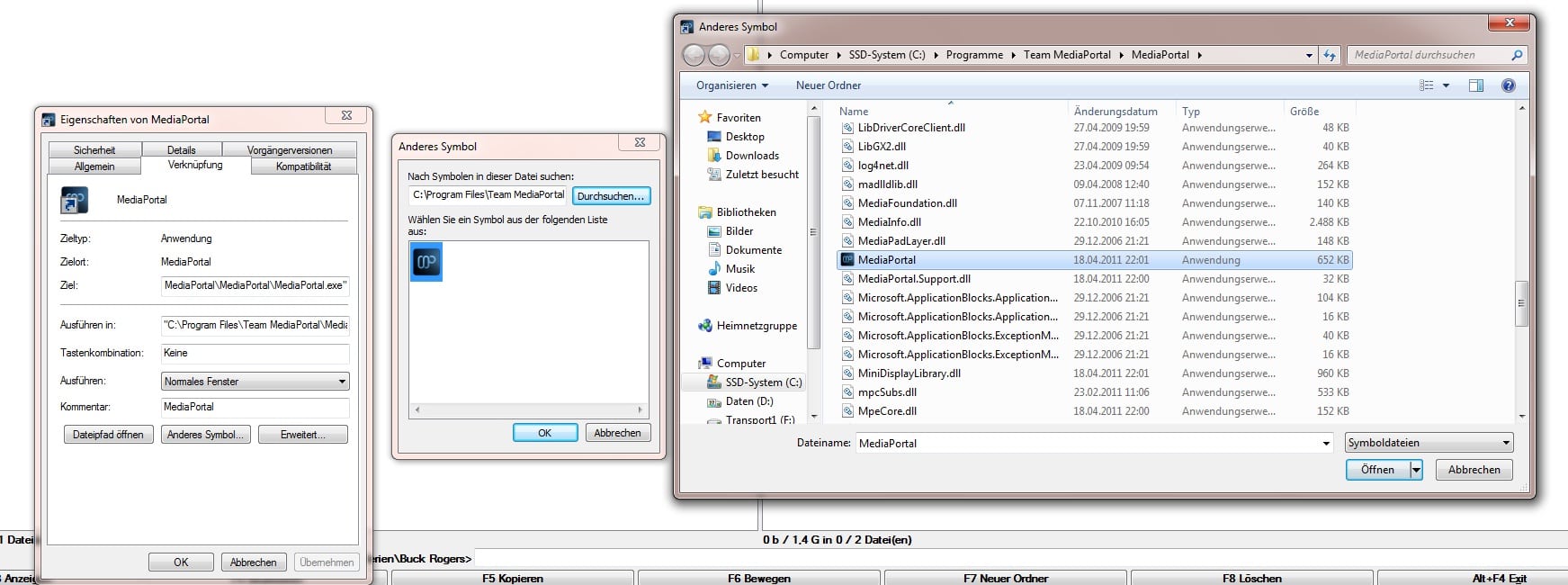
Task: Expand the Organisieren menu
Action: point(731,85)
